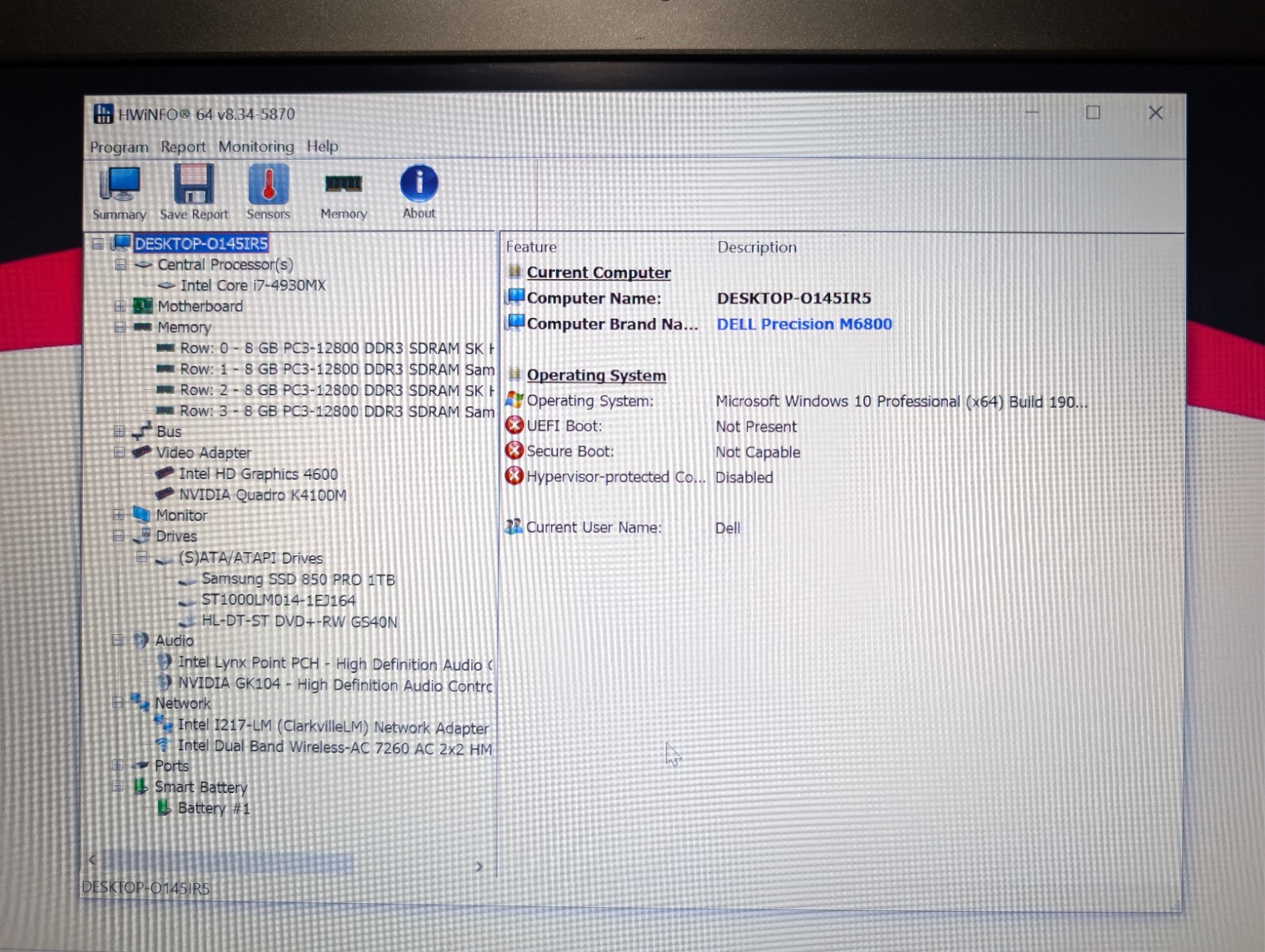Select Intel Lynx Point PCH audio device
This screenshot has width=1265, height=952.
(335, 663)
